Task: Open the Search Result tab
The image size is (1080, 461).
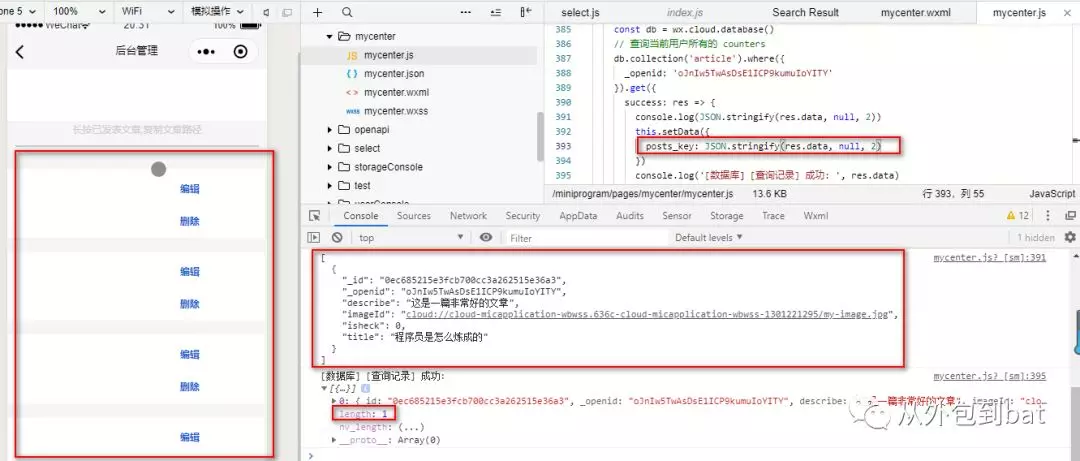Action: (805, 12)
